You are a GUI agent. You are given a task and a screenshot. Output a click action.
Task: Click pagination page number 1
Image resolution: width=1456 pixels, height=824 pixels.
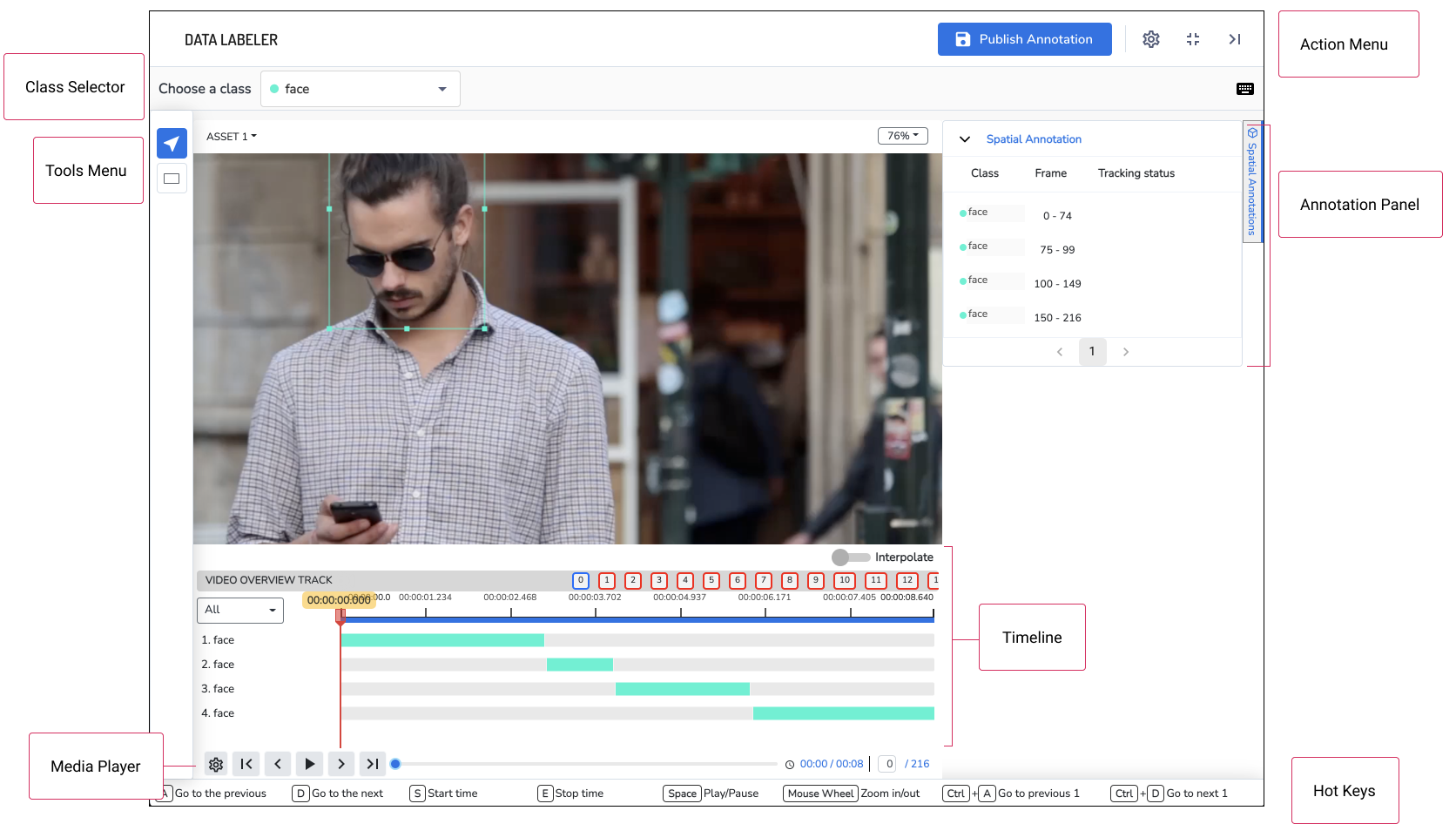[1092, 352]
